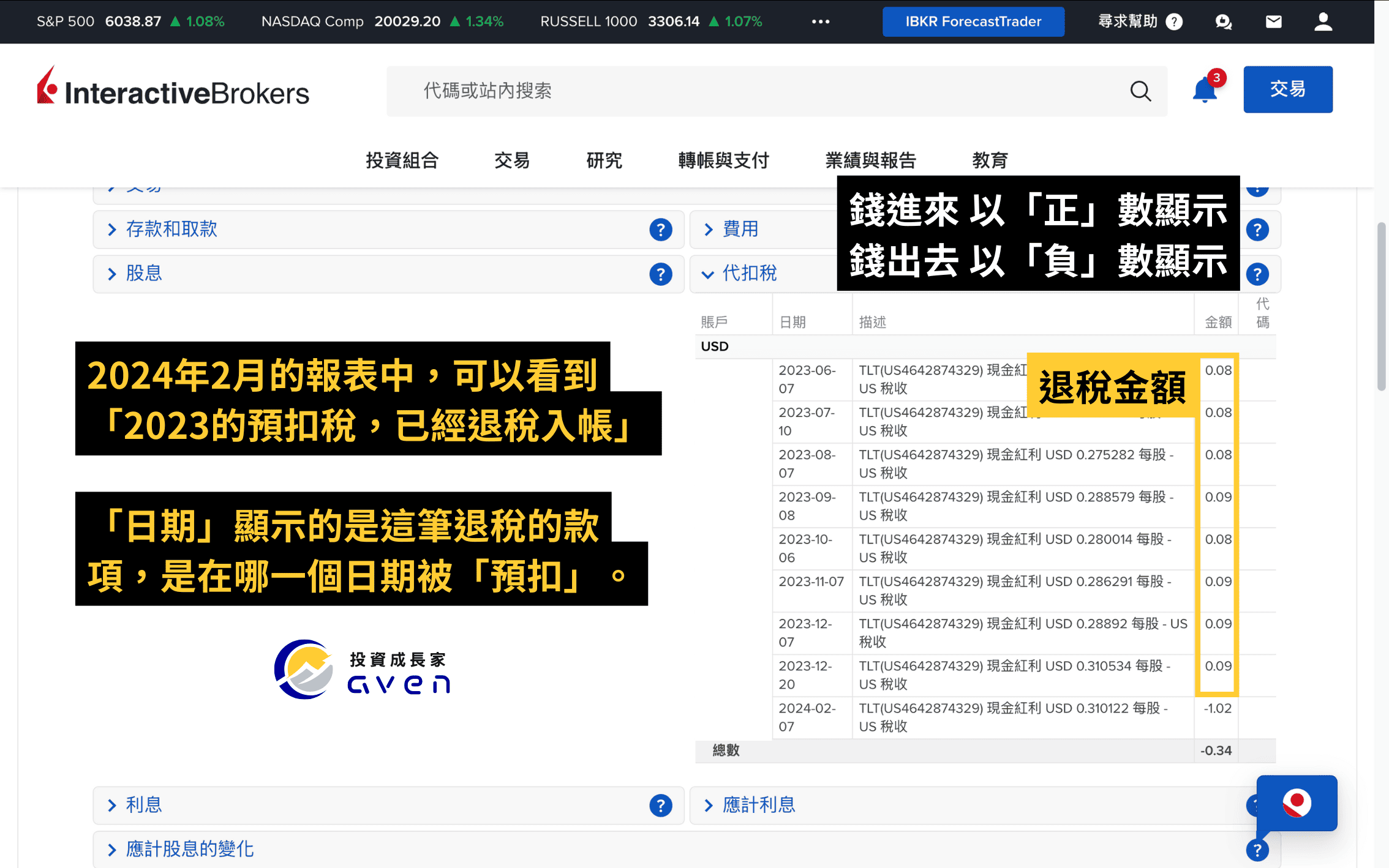This screenshot has width=1389, height=868.
Task: Expand the 存款和取款 section
Action: (x=171, y=229)
